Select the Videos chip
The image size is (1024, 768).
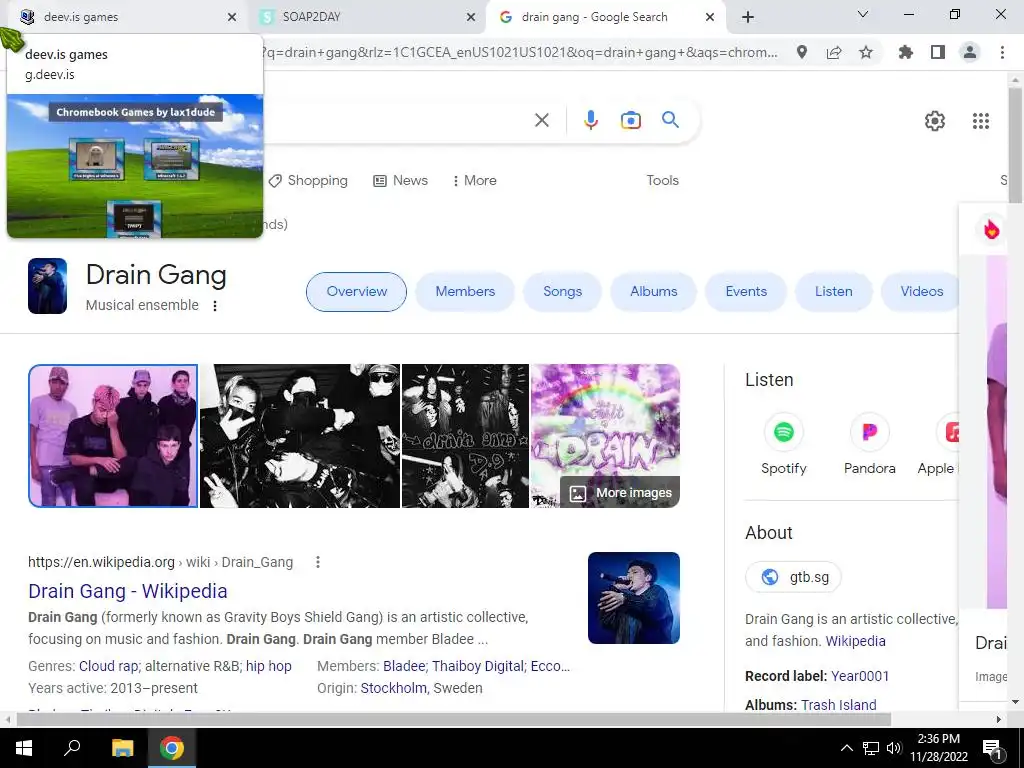pos(921,292)
